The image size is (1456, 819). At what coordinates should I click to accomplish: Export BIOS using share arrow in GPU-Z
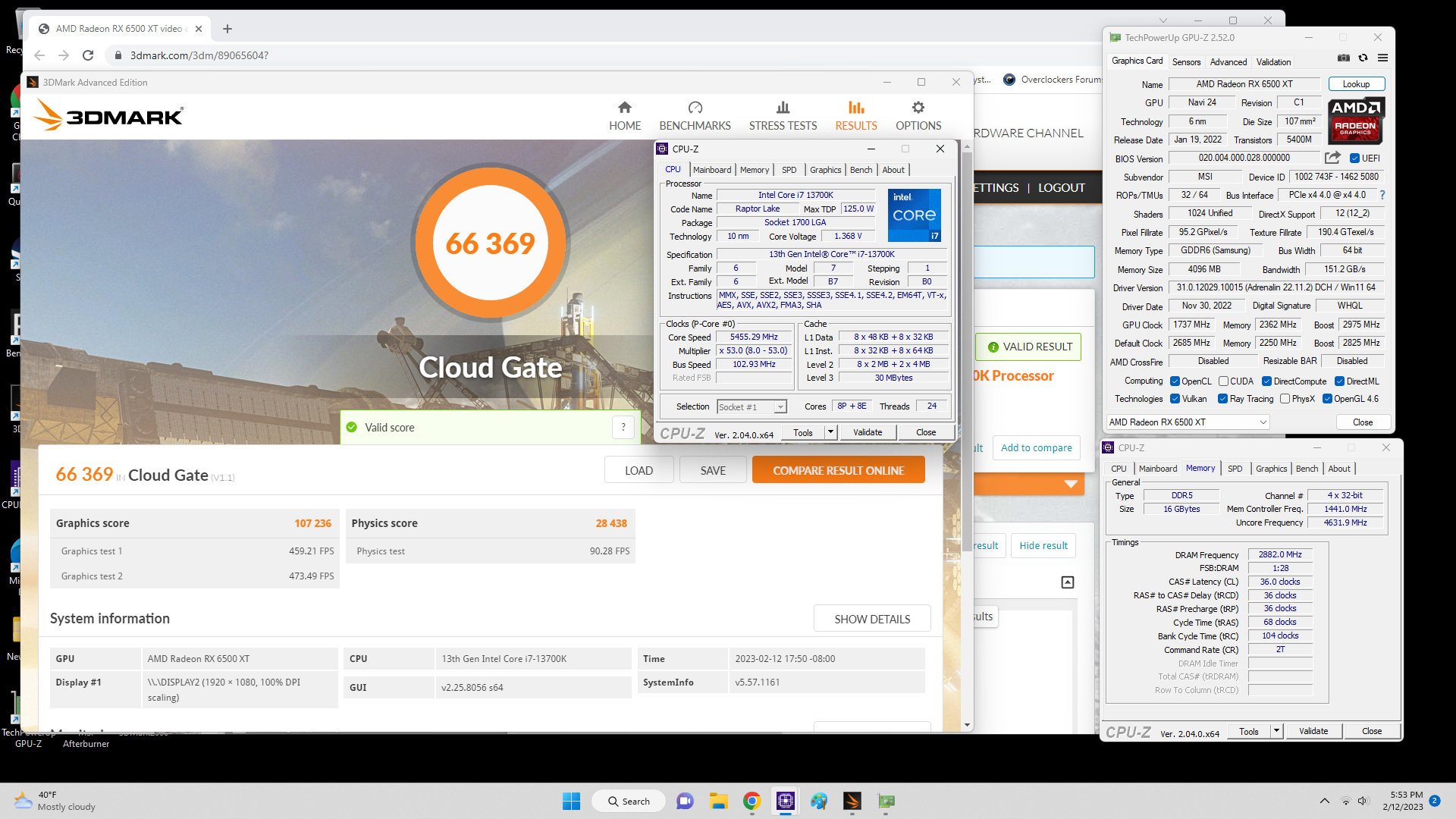[1332, 158]
